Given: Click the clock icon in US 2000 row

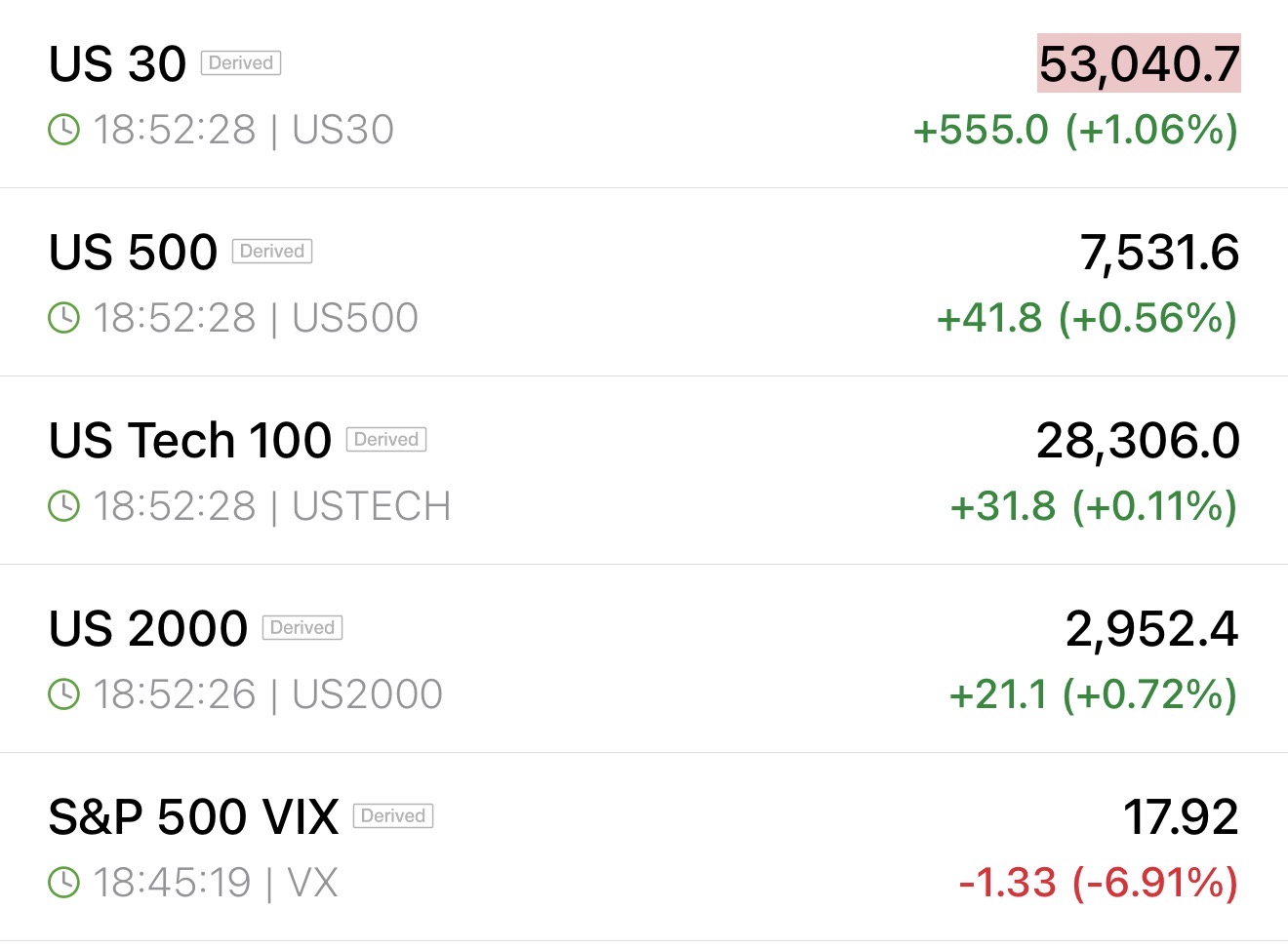Looking at the screenshot, I should (63, 694).
